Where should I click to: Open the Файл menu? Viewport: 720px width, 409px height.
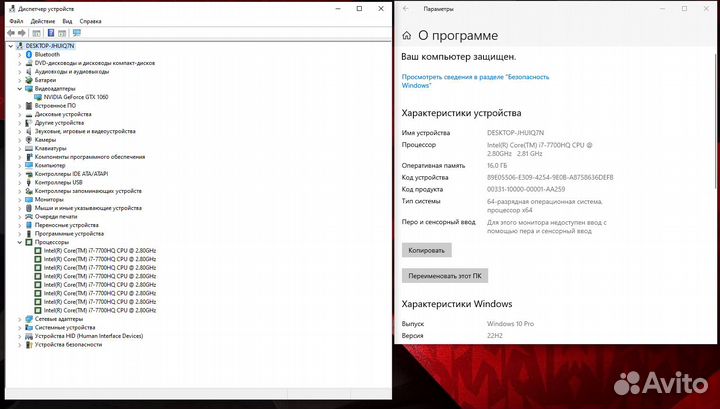[16, 21]
